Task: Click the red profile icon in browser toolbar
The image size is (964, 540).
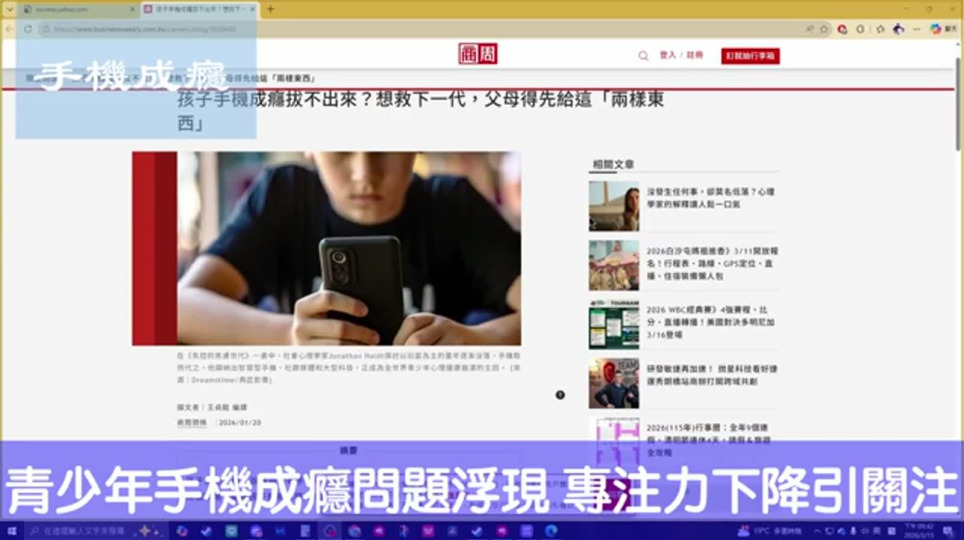Action: pyautogui.click(x=842, y=29)
